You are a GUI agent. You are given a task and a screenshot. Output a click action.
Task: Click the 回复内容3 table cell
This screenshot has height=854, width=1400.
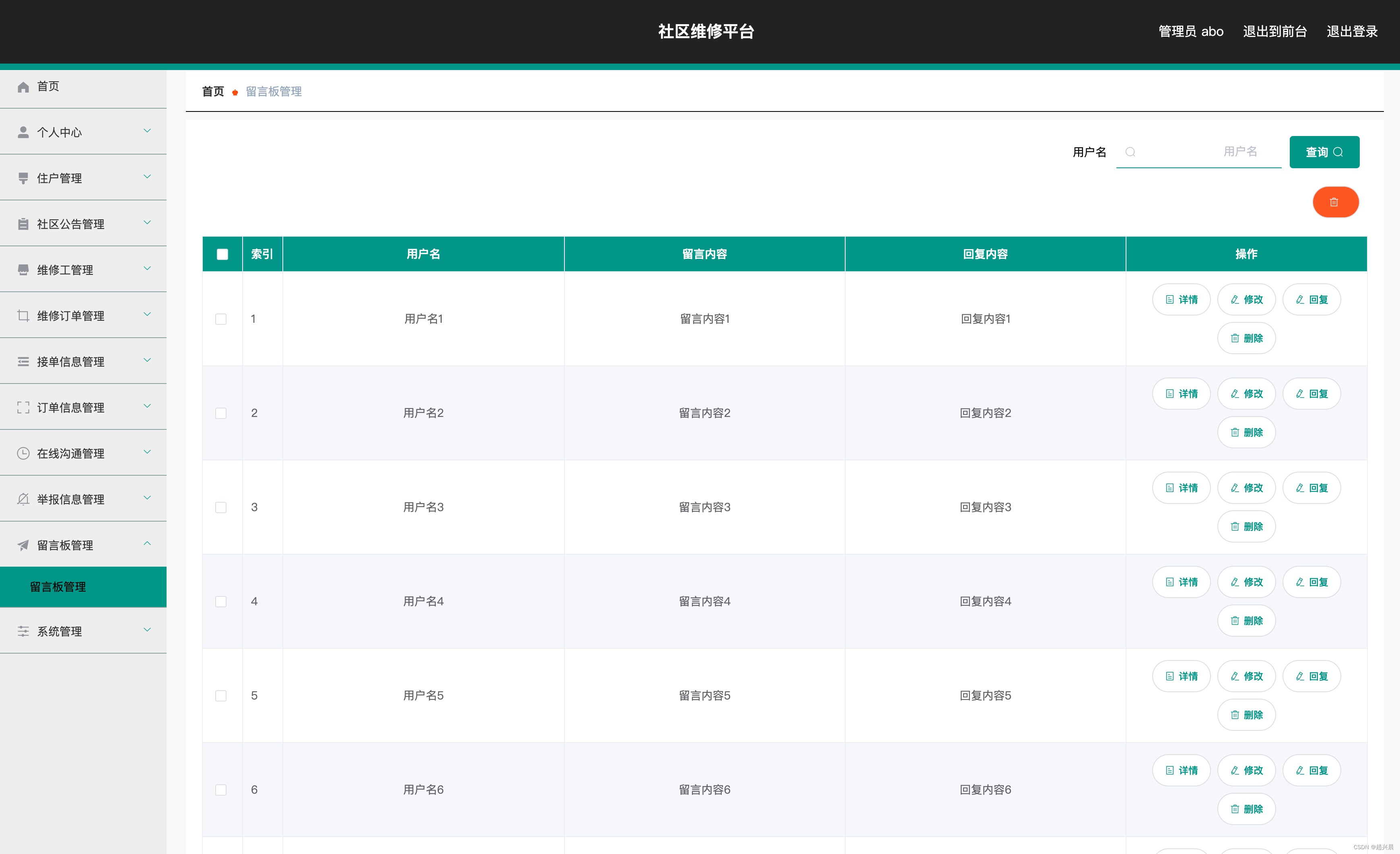point(985,507)
